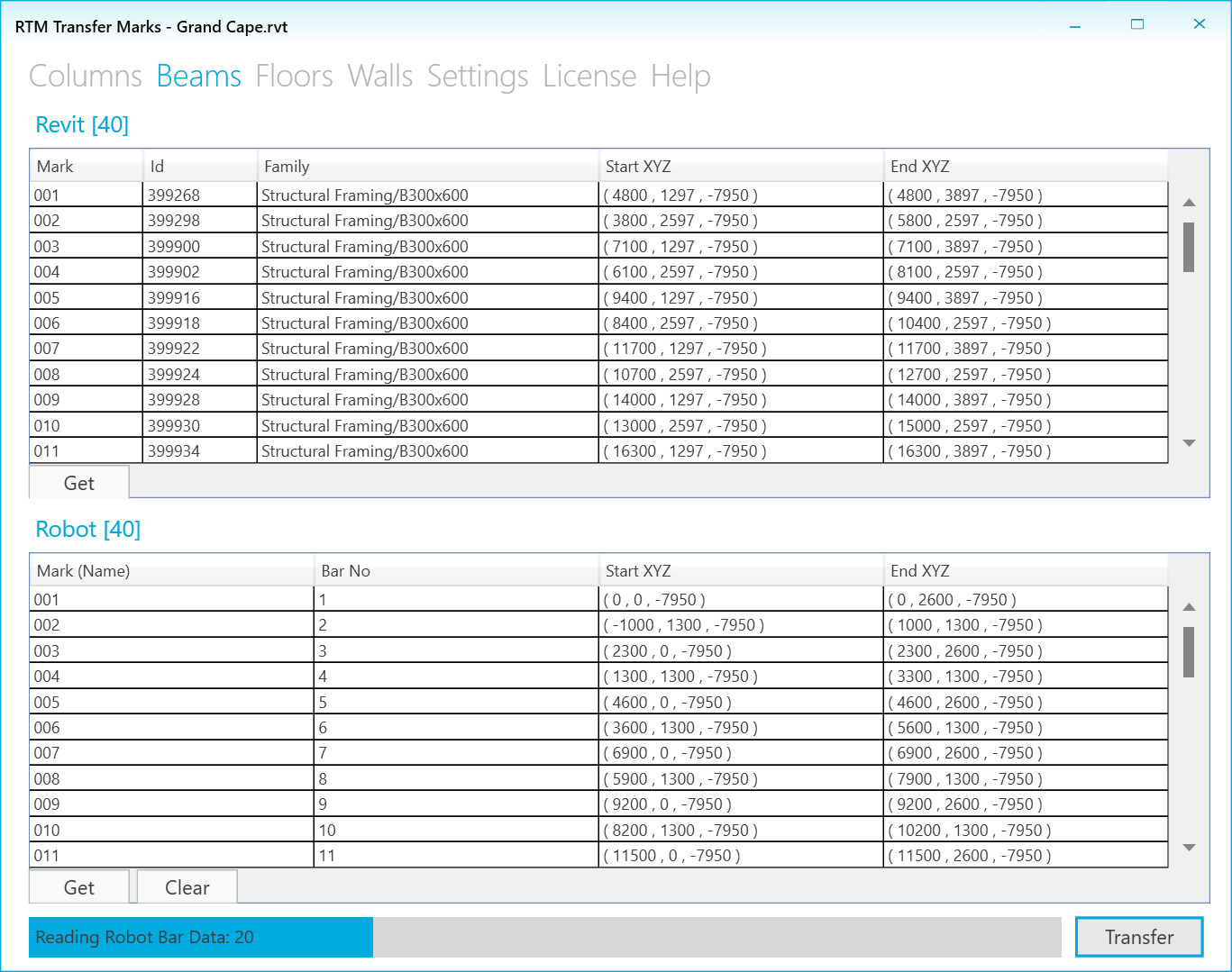Click the Revit table scrollbar thumb
The height and width of the screenshot is (972, 1232).
(x=1189, y=247)
